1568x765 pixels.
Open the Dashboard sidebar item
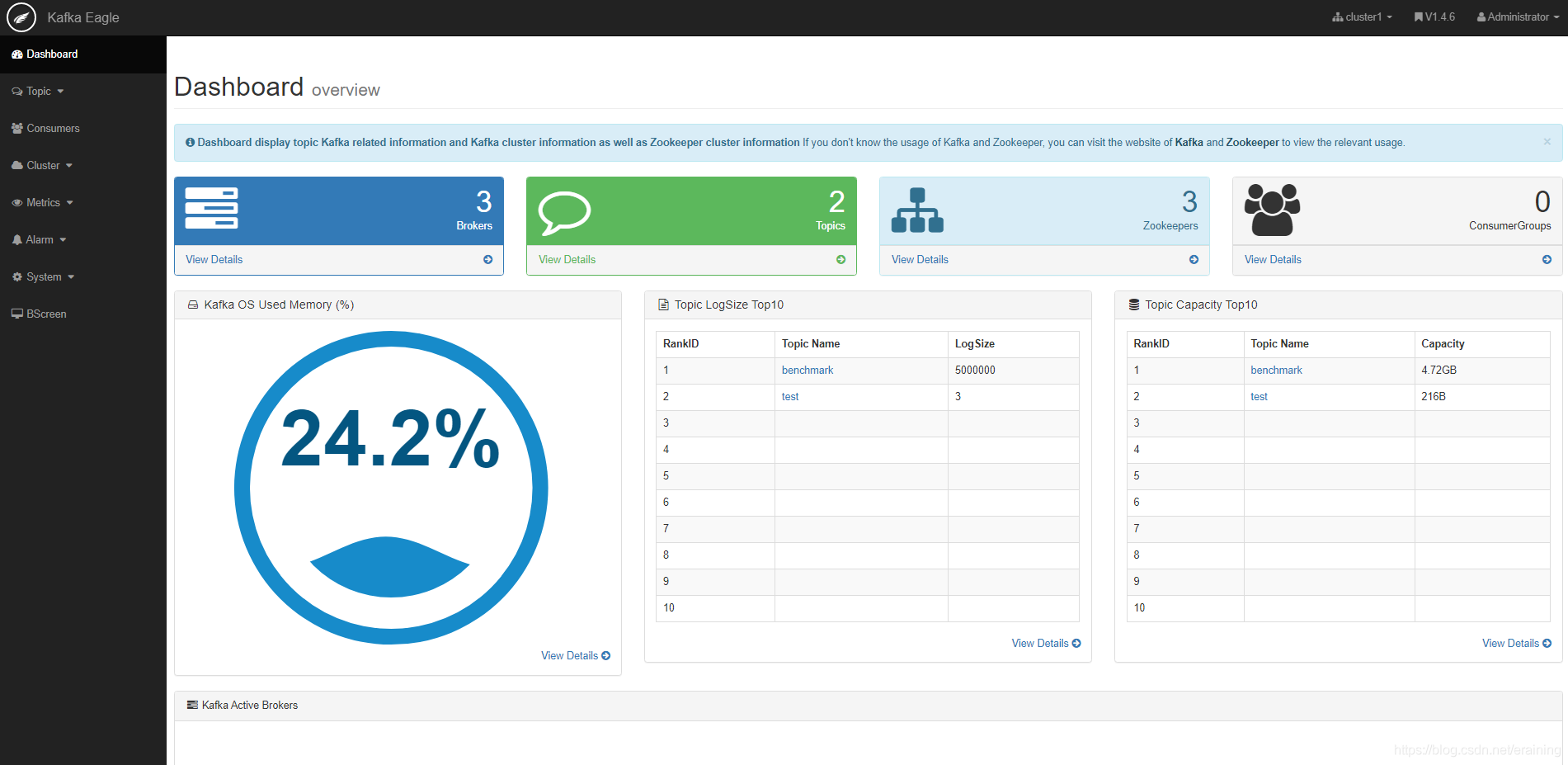pos(83,54)
